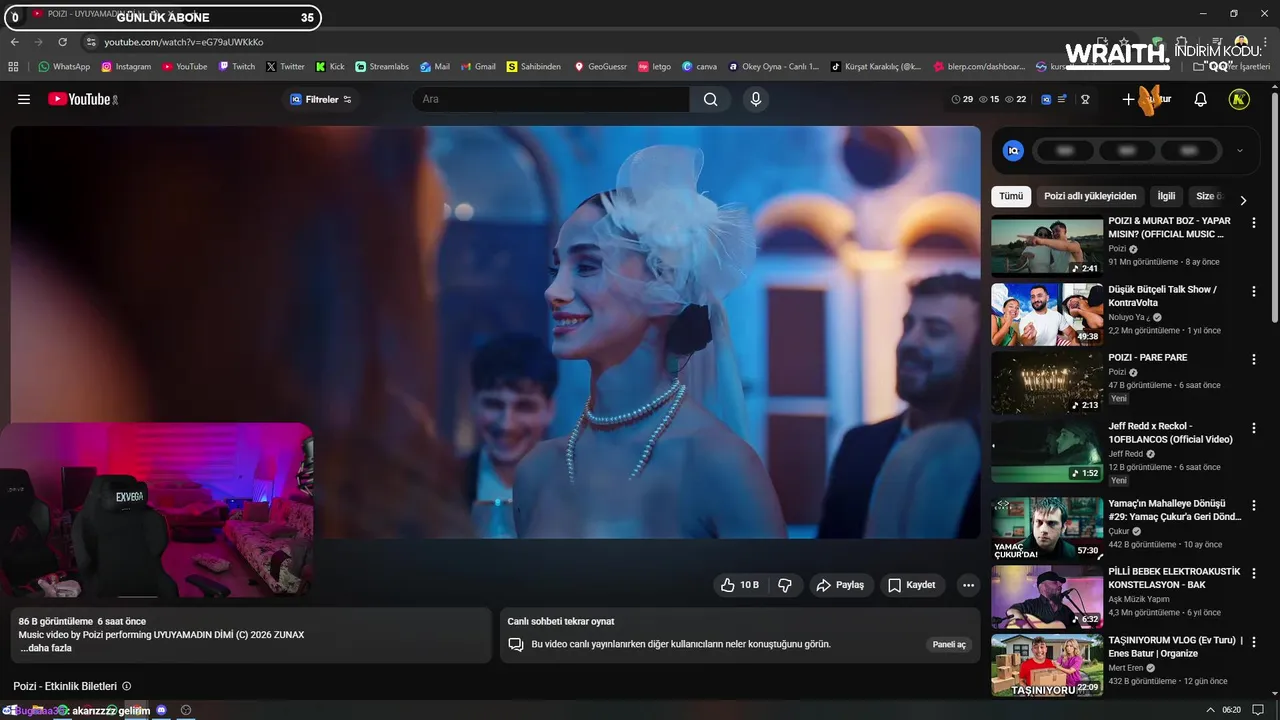Open POIZI & MURAT BOZ video thumbnail
The width and height of the screenshot is (1280, 720).
(1047, 246)
